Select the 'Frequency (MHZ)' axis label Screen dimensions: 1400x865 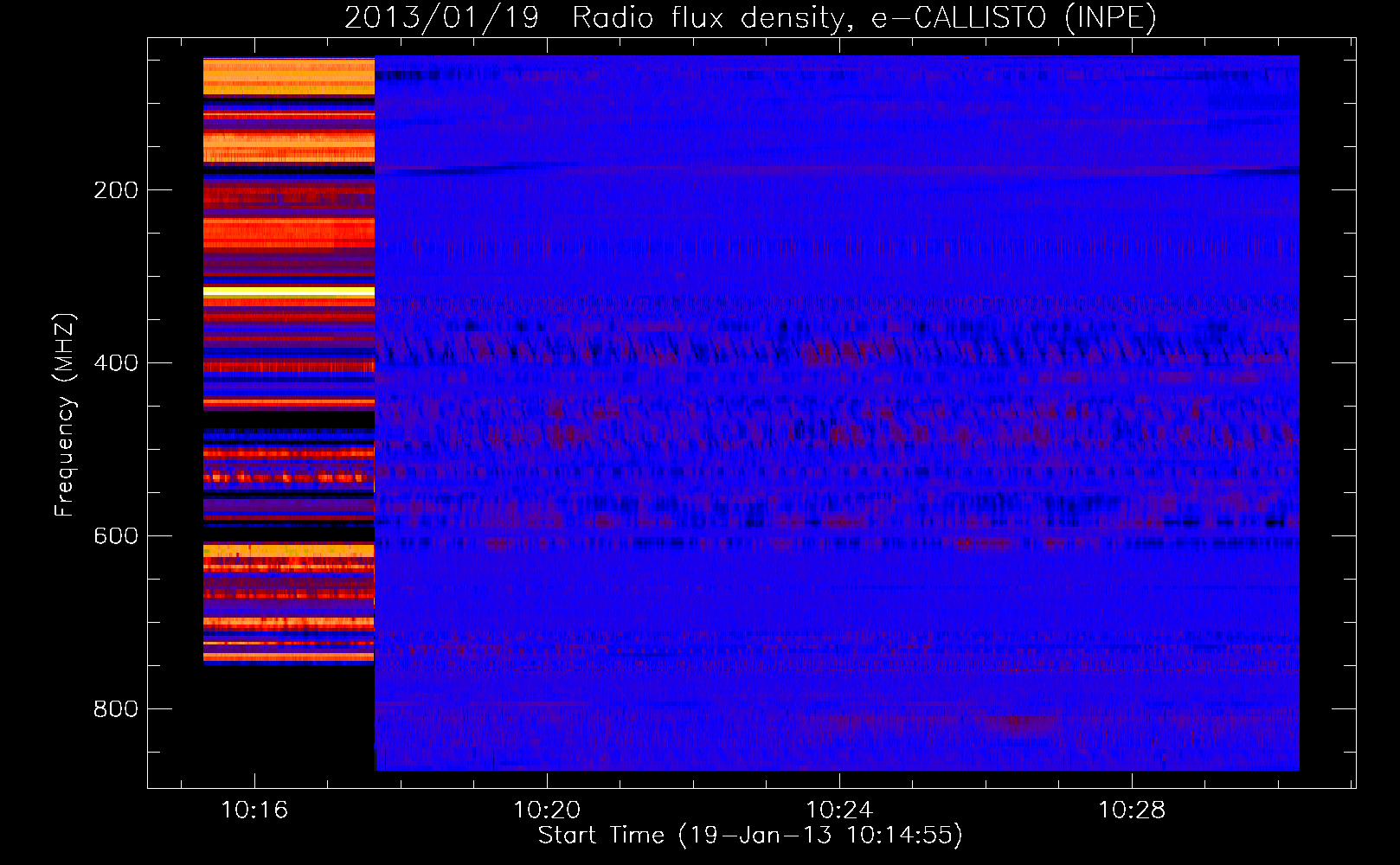coord(65,415)
